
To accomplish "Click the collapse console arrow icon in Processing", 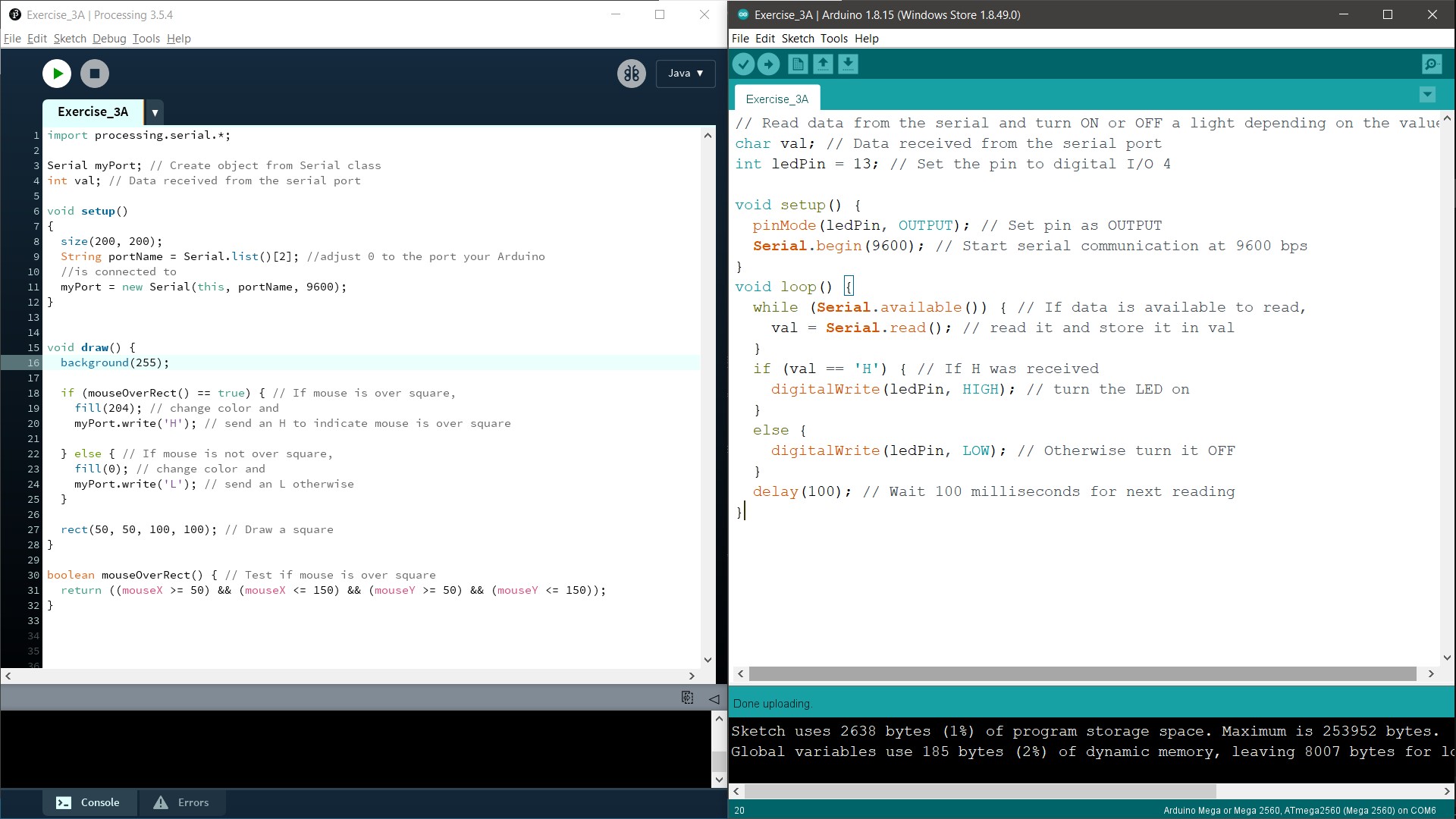I will click(x=714, y=698).
